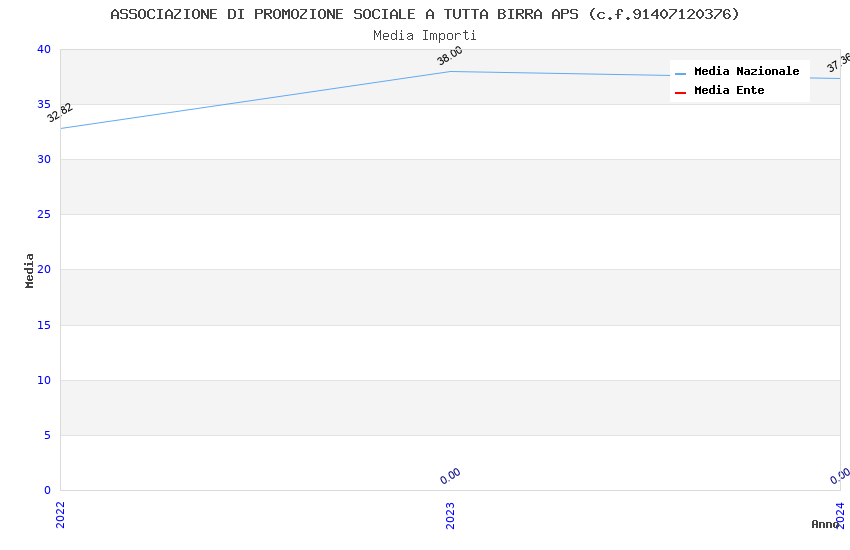Click the Anno x-axis title
This screenshot has width=850, height=550.
click(824, 524)
